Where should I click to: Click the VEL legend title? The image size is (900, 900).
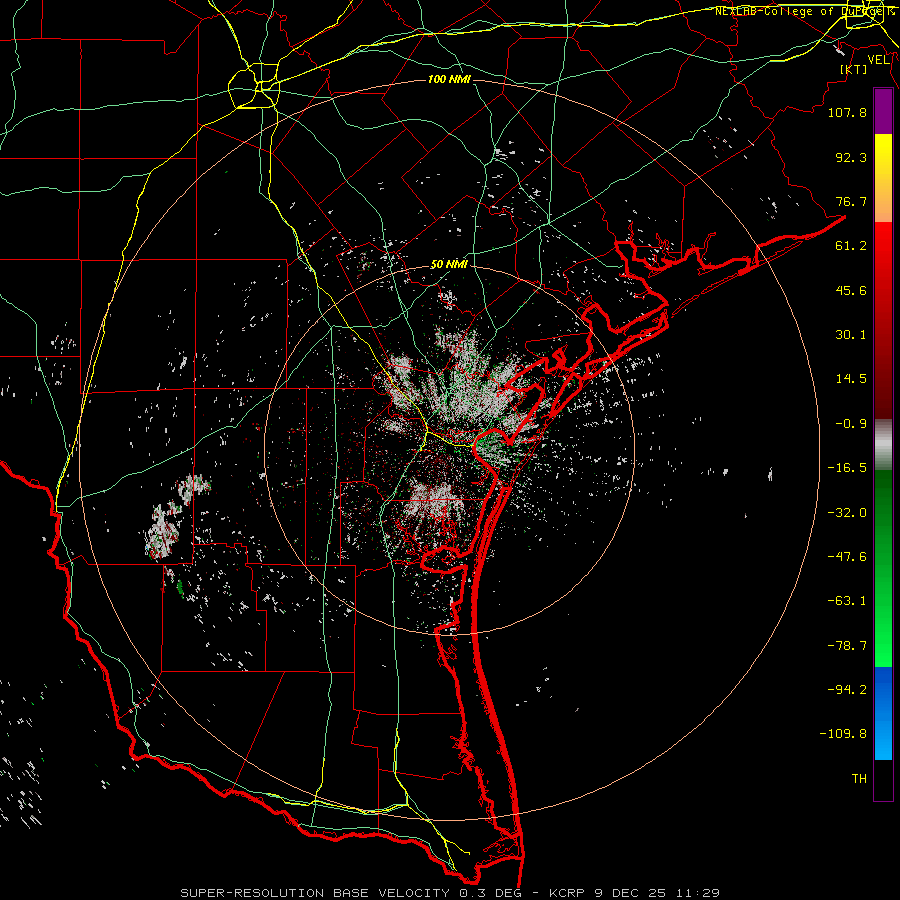point(878,60)
